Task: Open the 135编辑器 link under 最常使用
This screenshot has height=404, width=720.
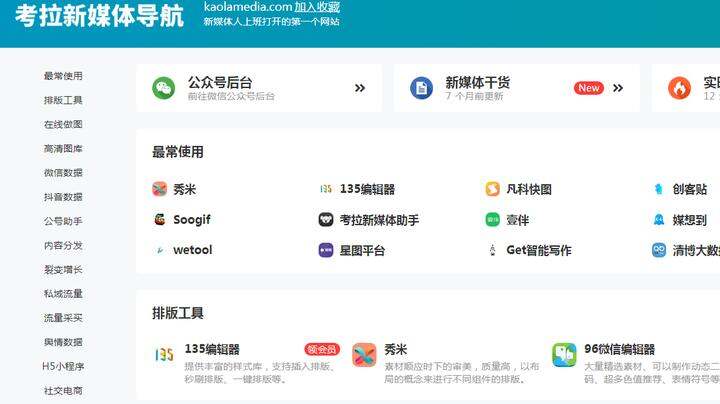Action: tap(367, 189)
